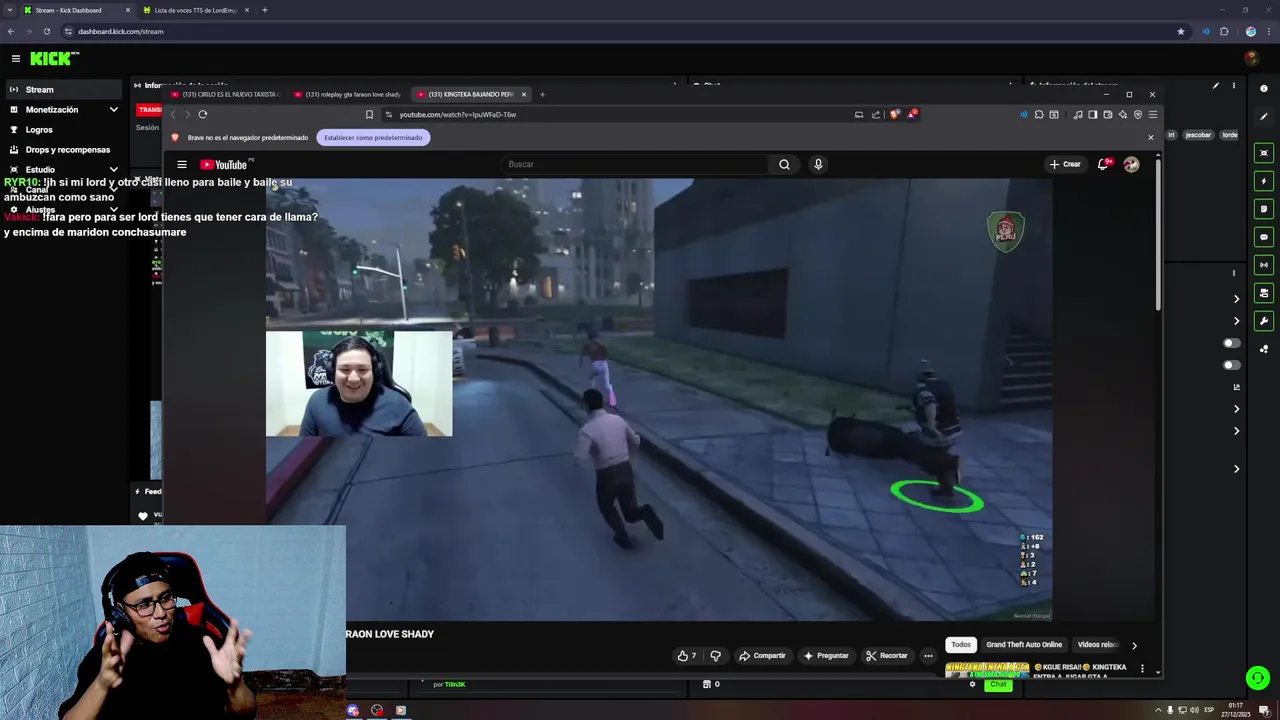Toggle the first switch in Kick panel
This screenshot has height=720, width=1280.
[1232, 343]
